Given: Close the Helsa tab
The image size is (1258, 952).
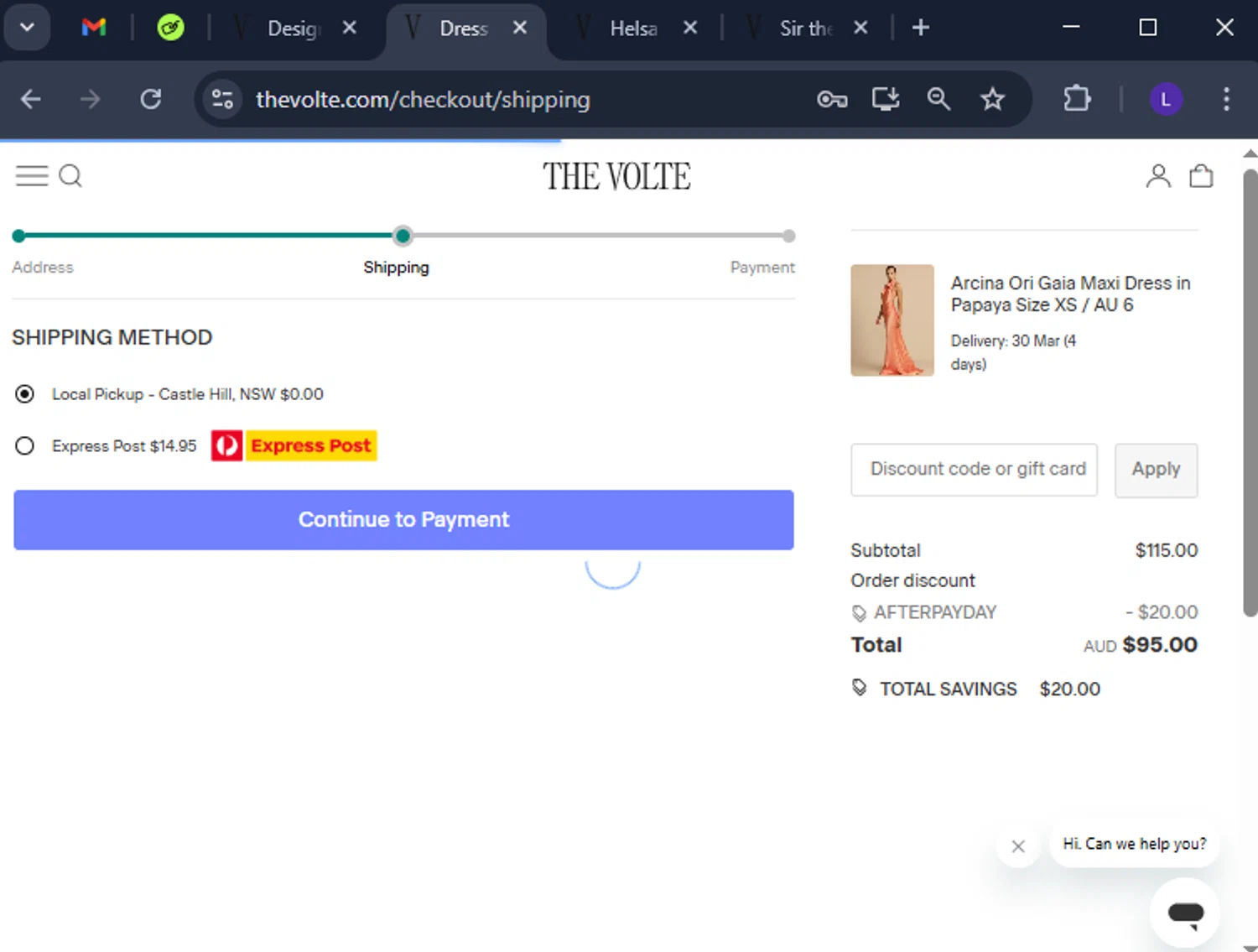Looking at the screenshot, I should pyautogui.click(x=690, y=28).
